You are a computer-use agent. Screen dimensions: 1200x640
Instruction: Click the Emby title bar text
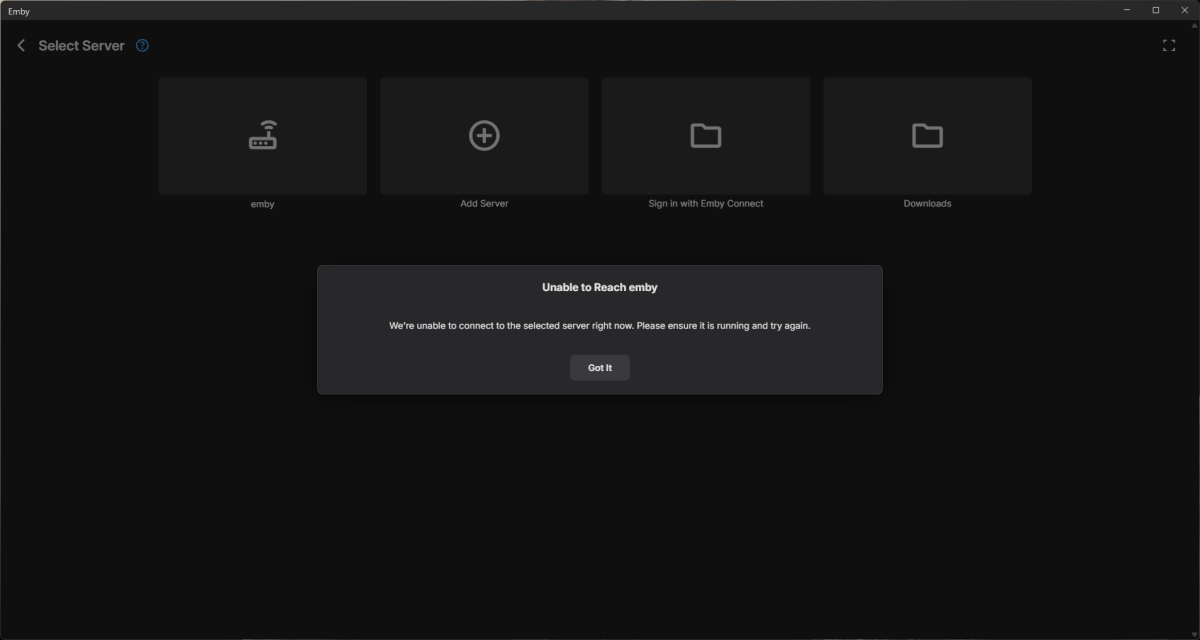tap(19, 11)
